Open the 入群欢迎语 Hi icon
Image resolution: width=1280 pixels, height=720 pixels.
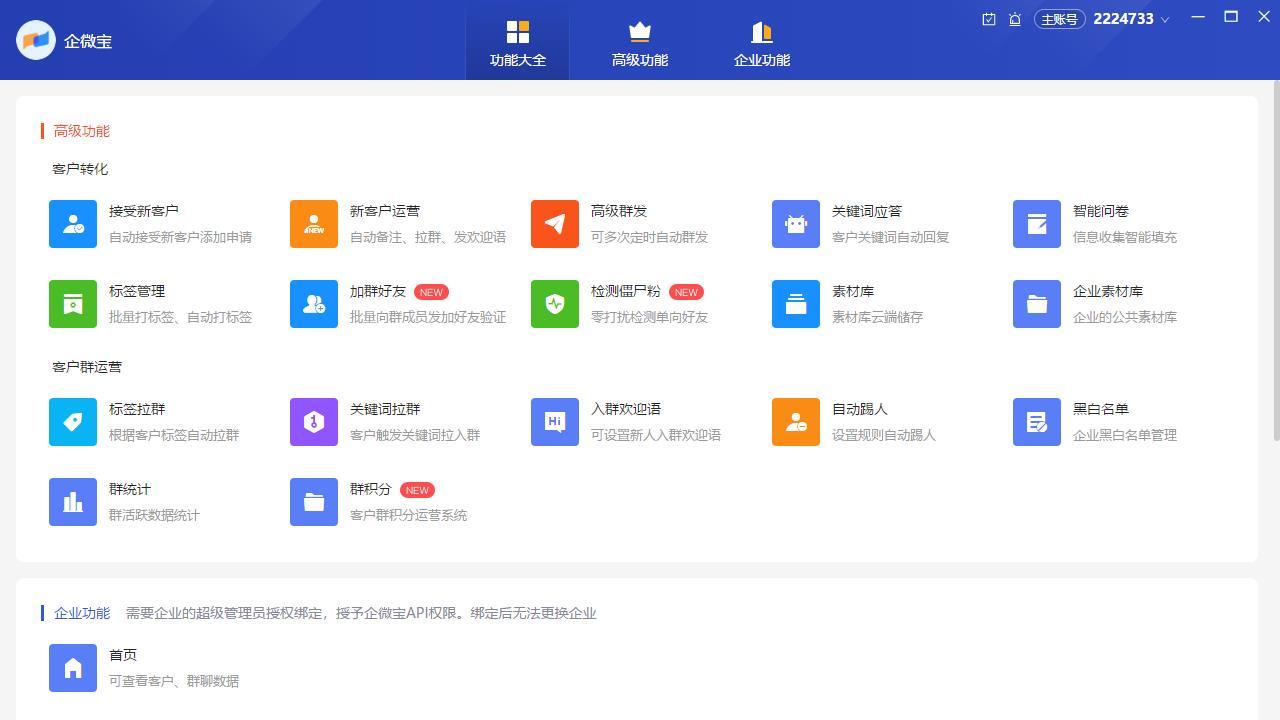click(555, 422)
